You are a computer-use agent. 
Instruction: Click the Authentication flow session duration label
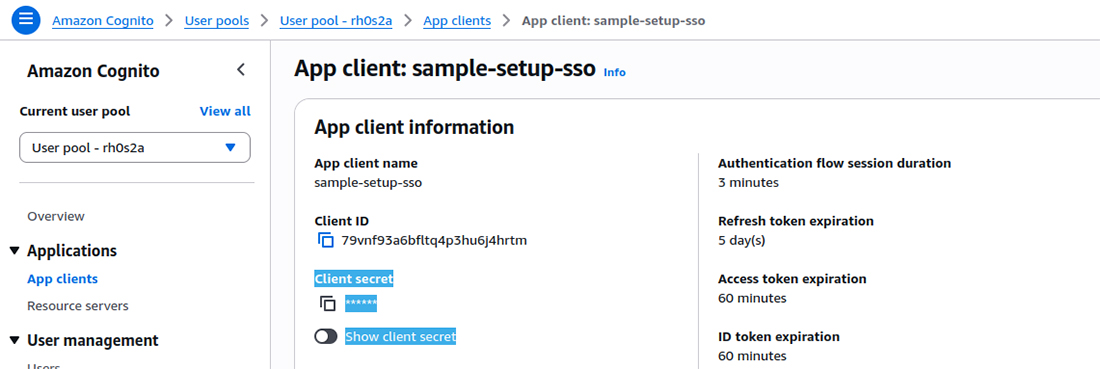[835, 163]
